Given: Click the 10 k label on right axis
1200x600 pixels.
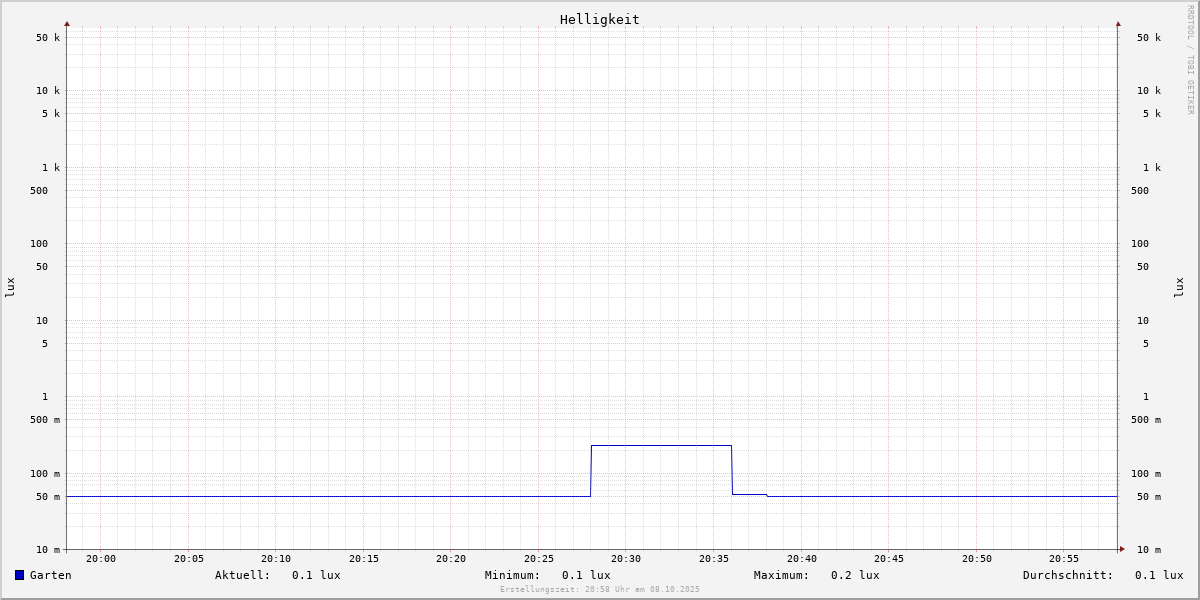Looking at the screenshot, I should [x=1149, y=91].
